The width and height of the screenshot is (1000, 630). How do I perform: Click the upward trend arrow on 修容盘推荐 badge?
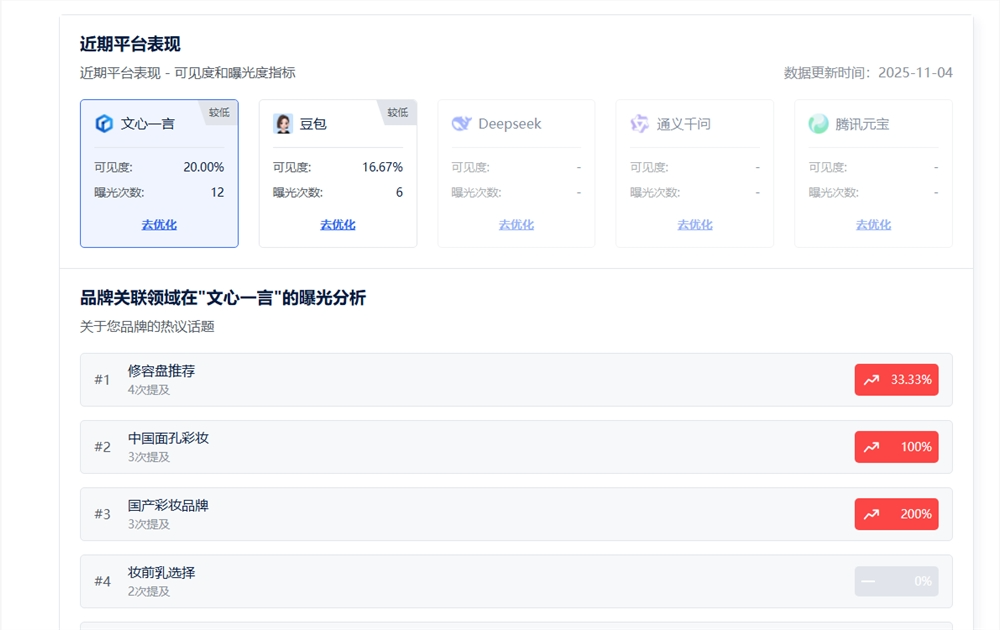click(x=870, y=380)
